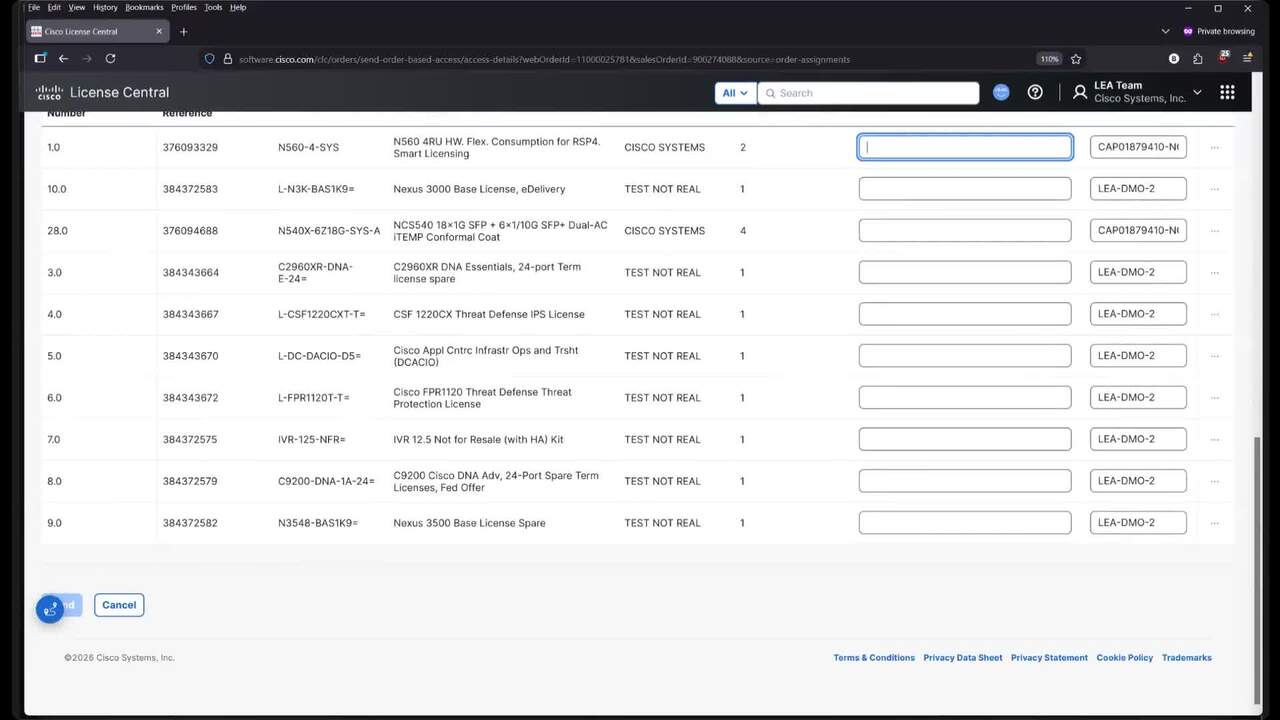Open the Bookmarks menu
This screenshot has width=1280, height=720.
[x=144, y=7]
